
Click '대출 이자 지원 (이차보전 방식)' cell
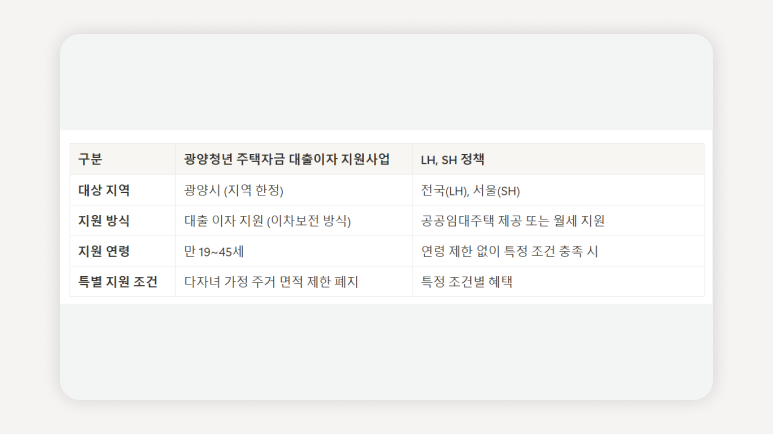(x=294, y=220)
